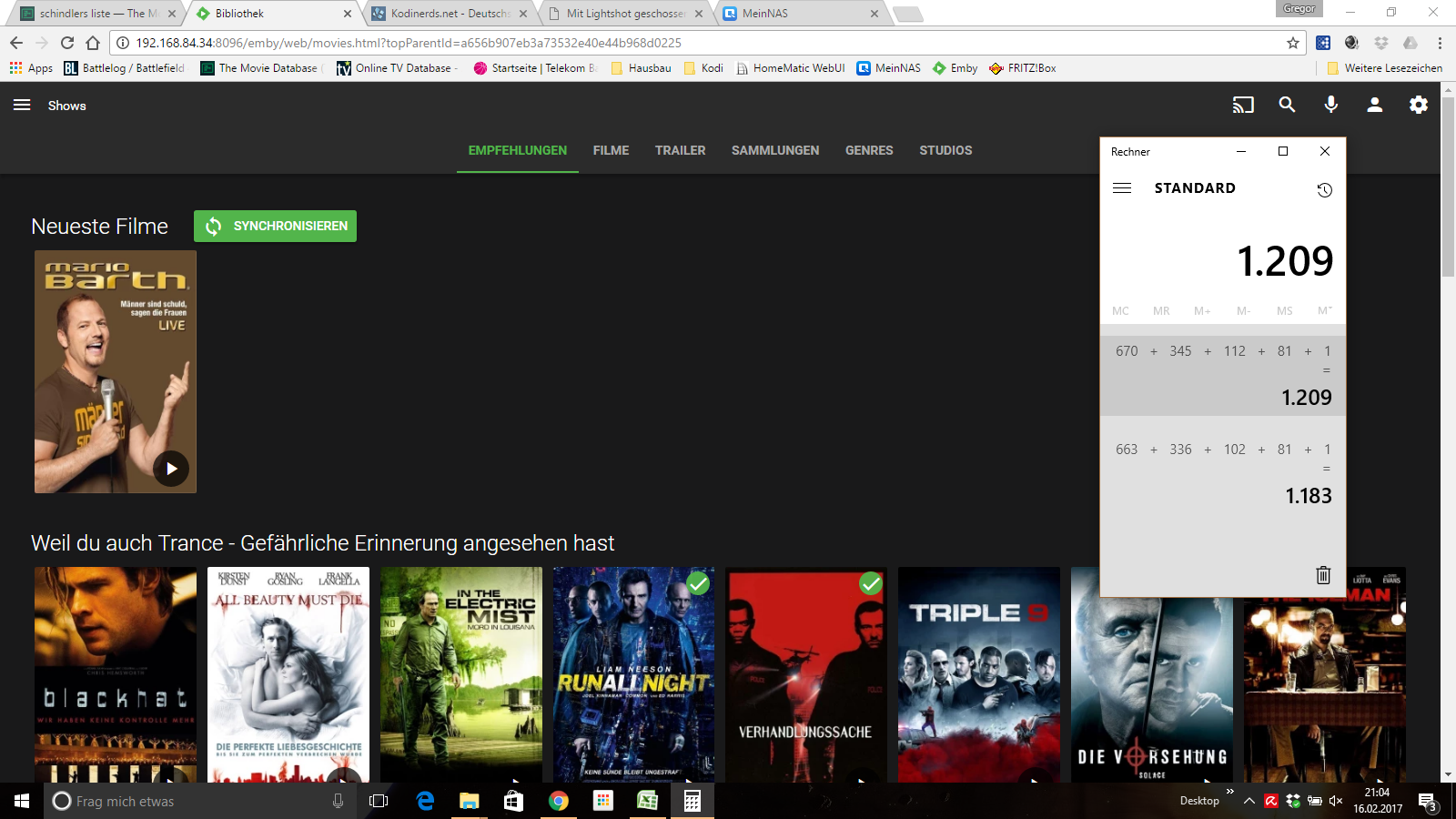This screenshot has width=1456, height=819.
Task: Open the Online TV Database bookmark
Action: (398, 68)
